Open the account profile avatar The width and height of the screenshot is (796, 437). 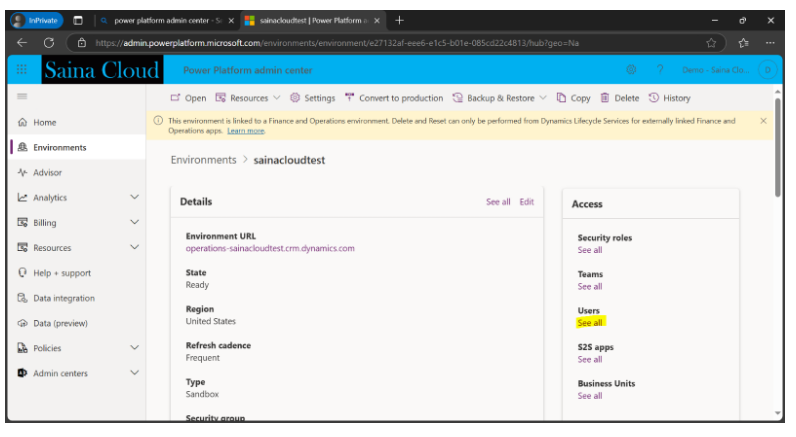point(768,70)
